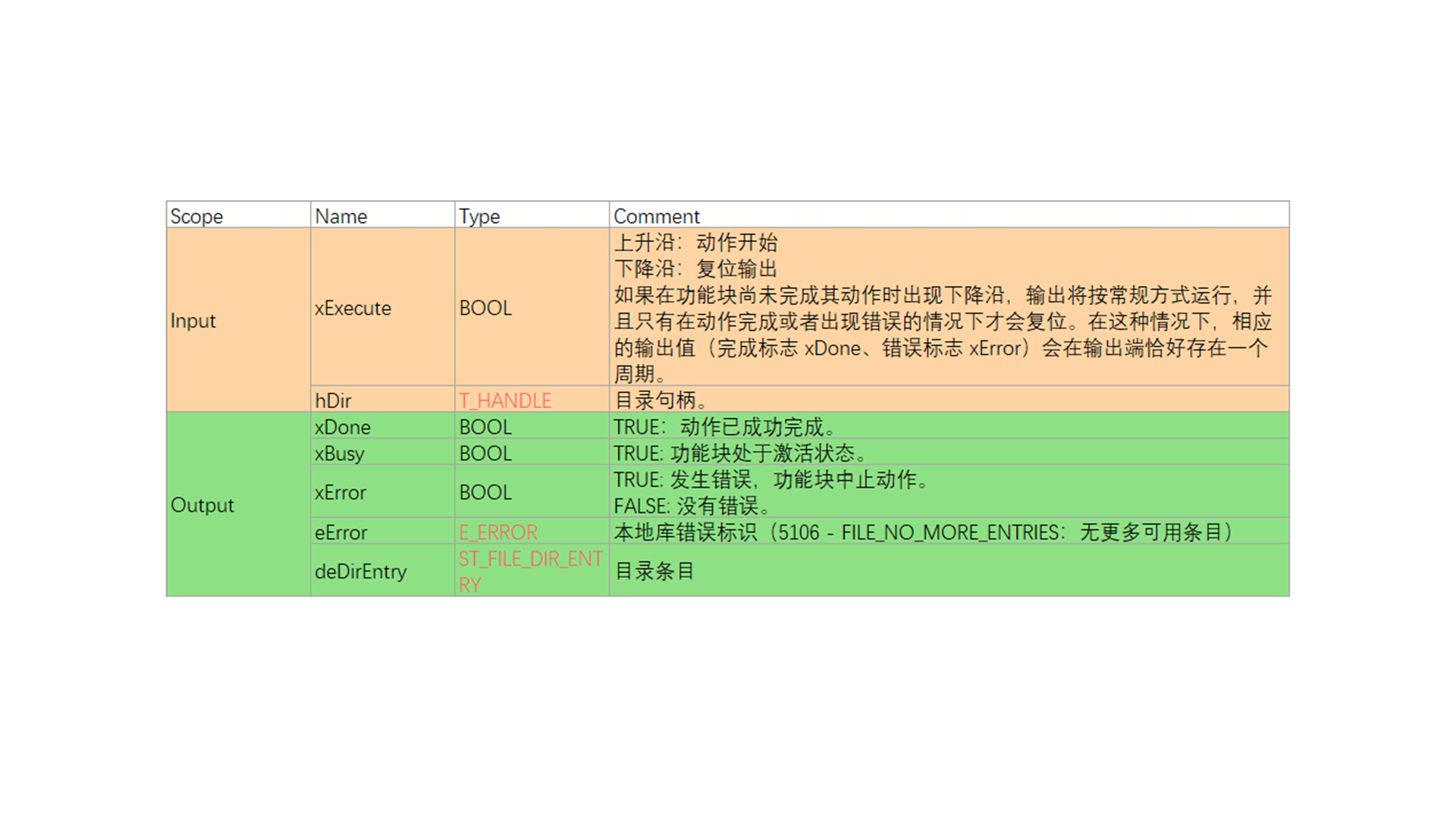Click the xExecute BOOL type cell

pyautogui.click(x=485, y=308)
